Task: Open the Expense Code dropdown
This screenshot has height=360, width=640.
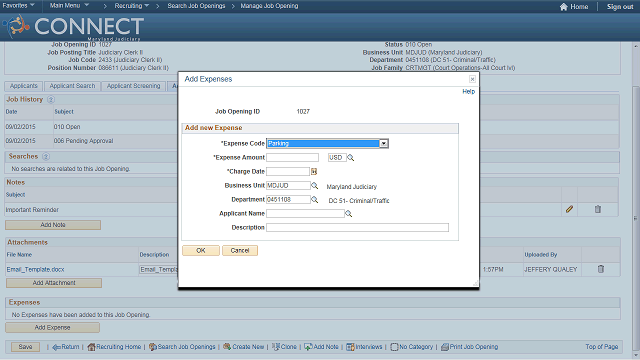Action: click(x=384, y=143)
